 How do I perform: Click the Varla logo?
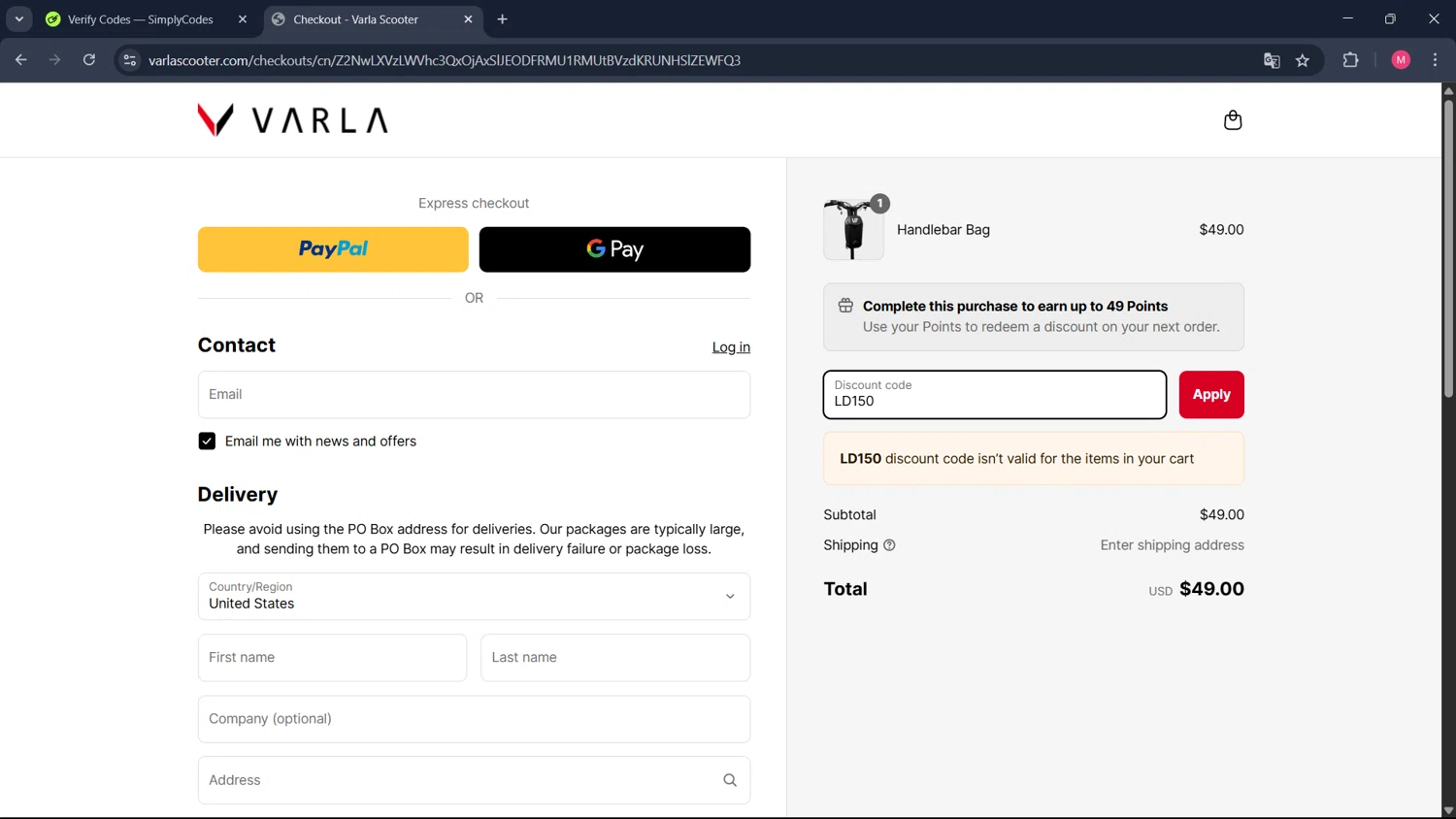tap(292, 120)
